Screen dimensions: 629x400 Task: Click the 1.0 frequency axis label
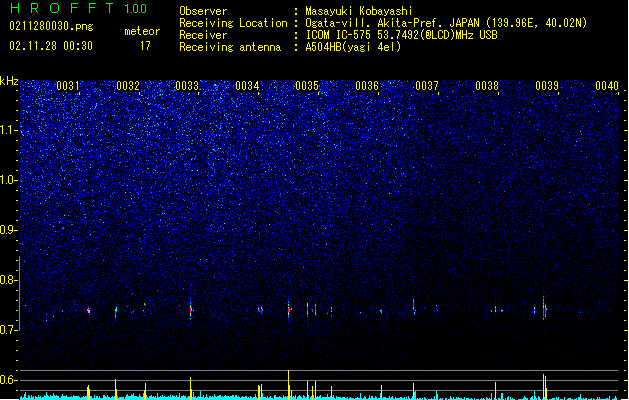click(8, 180)
